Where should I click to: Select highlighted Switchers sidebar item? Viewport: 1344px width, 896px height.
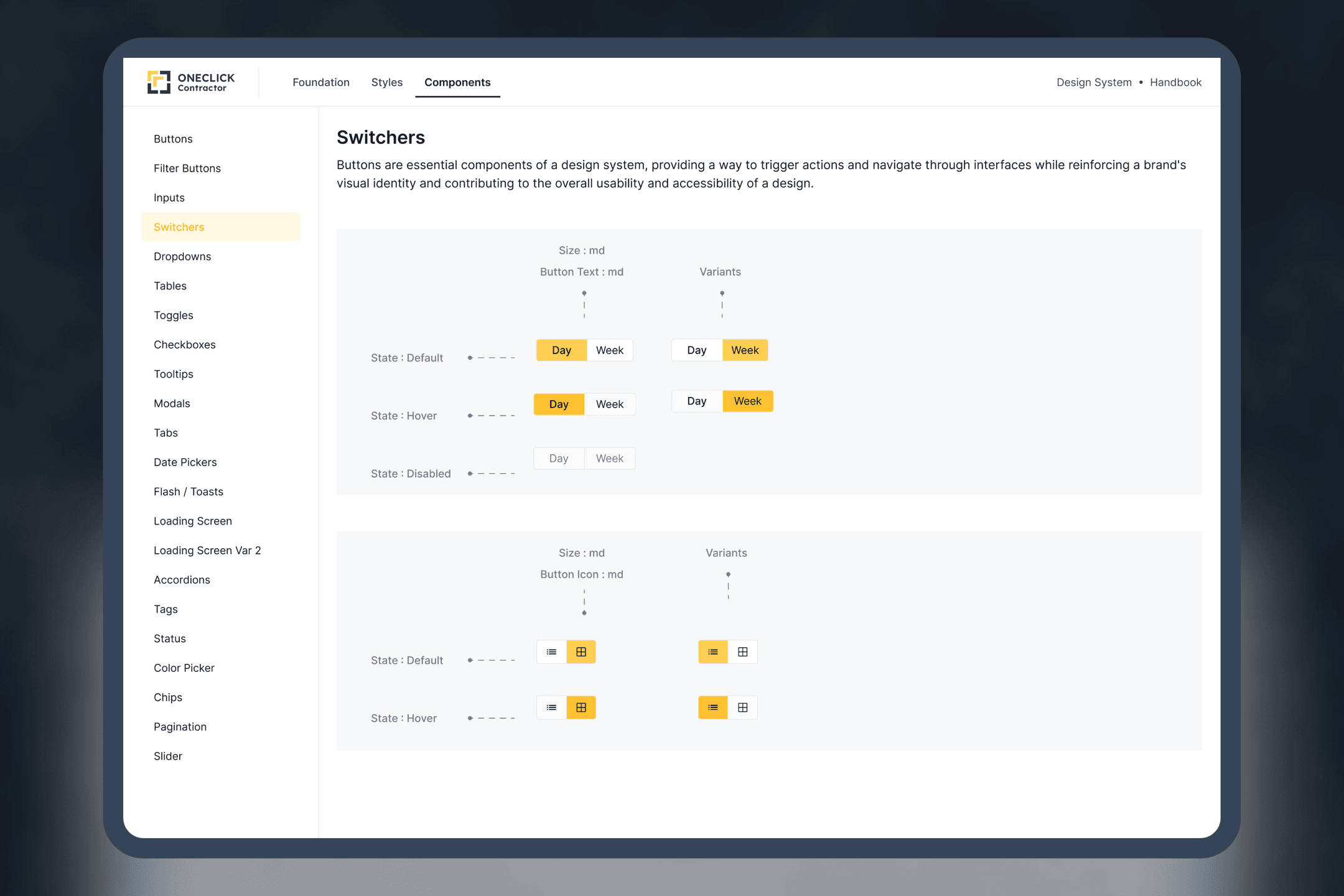pyautogui.click(x=221, y=227)
